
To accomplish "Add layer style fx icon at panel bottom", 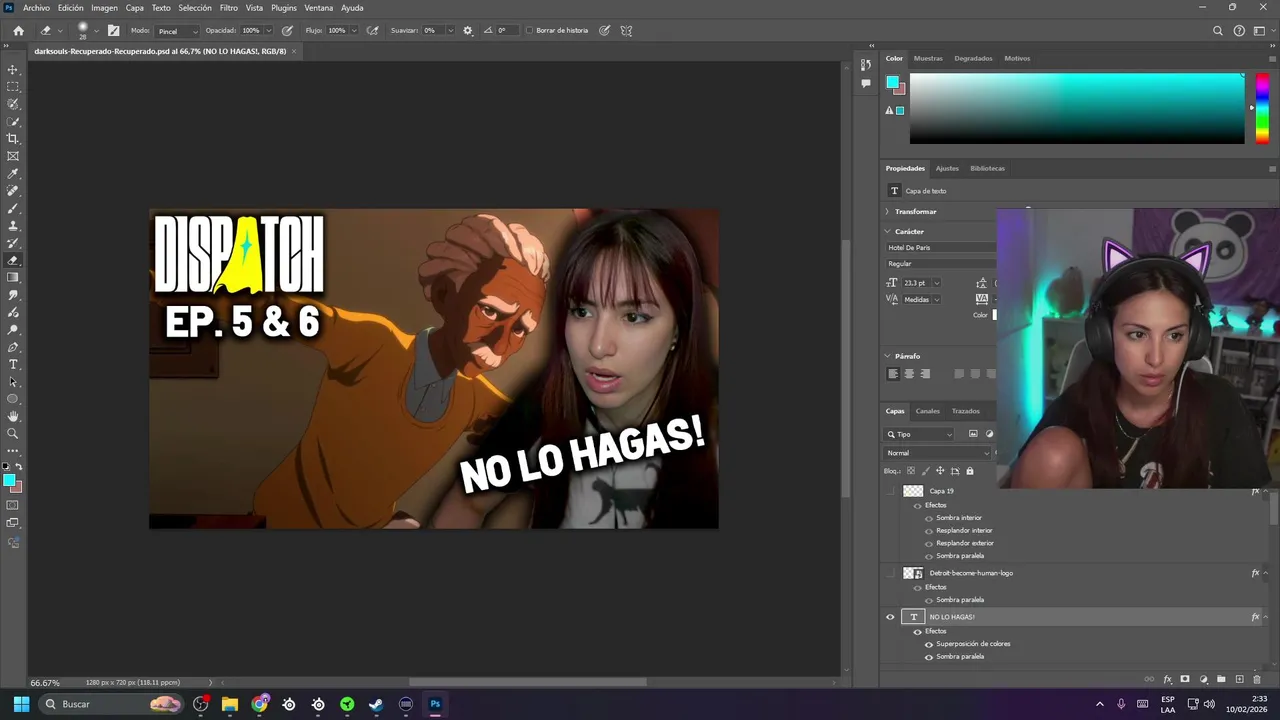I will coord(1167,679).
